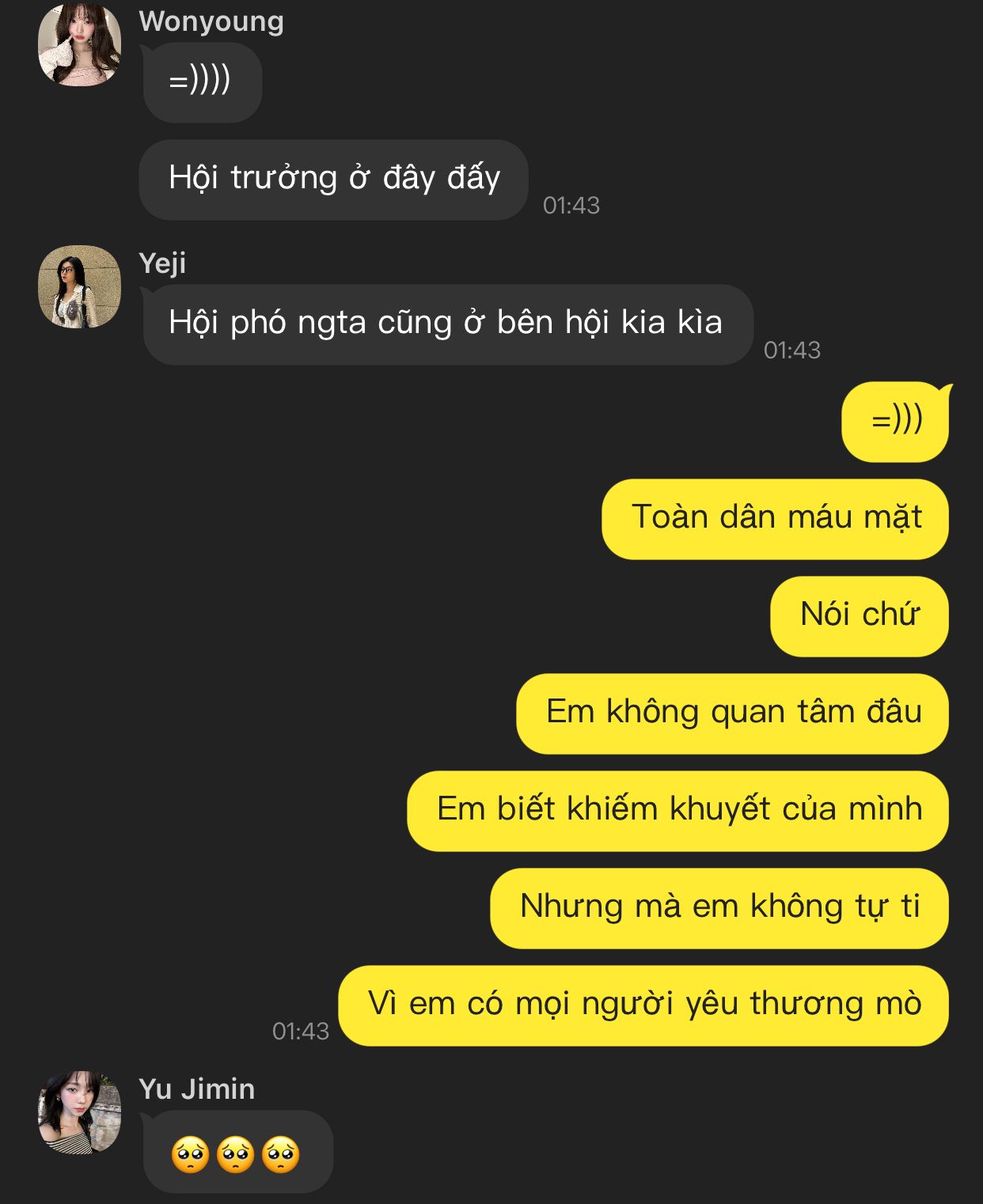
Task: Select Yeji's "Hội phó ngta" message bubble
Action: [447, 324]
